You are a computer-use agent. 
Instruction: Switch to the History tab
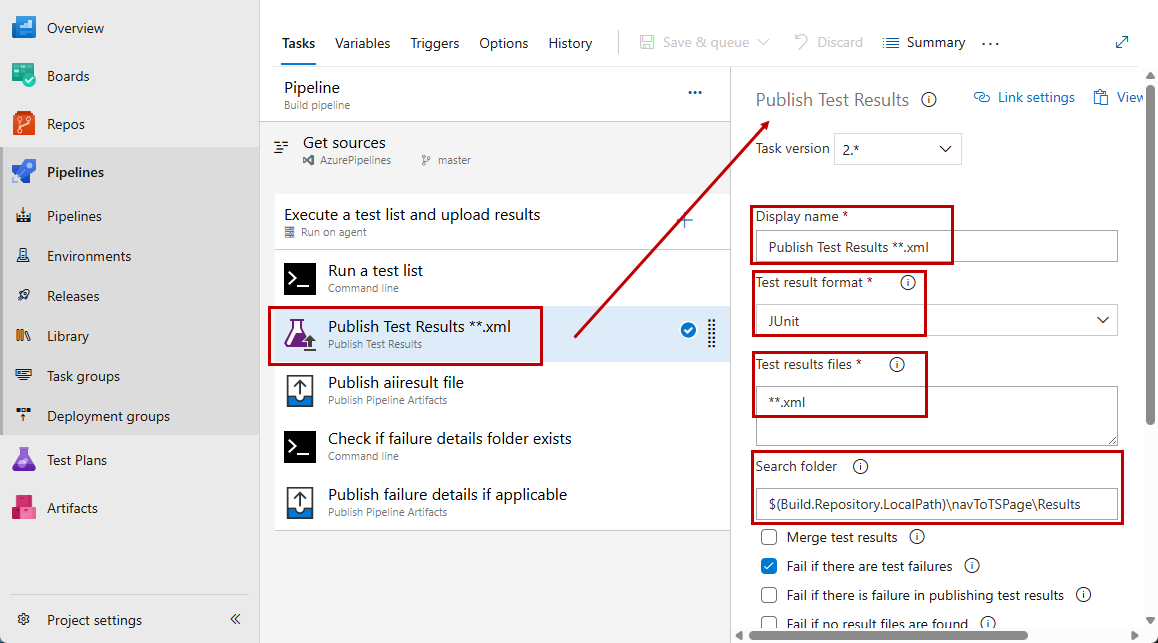point(570,43)
